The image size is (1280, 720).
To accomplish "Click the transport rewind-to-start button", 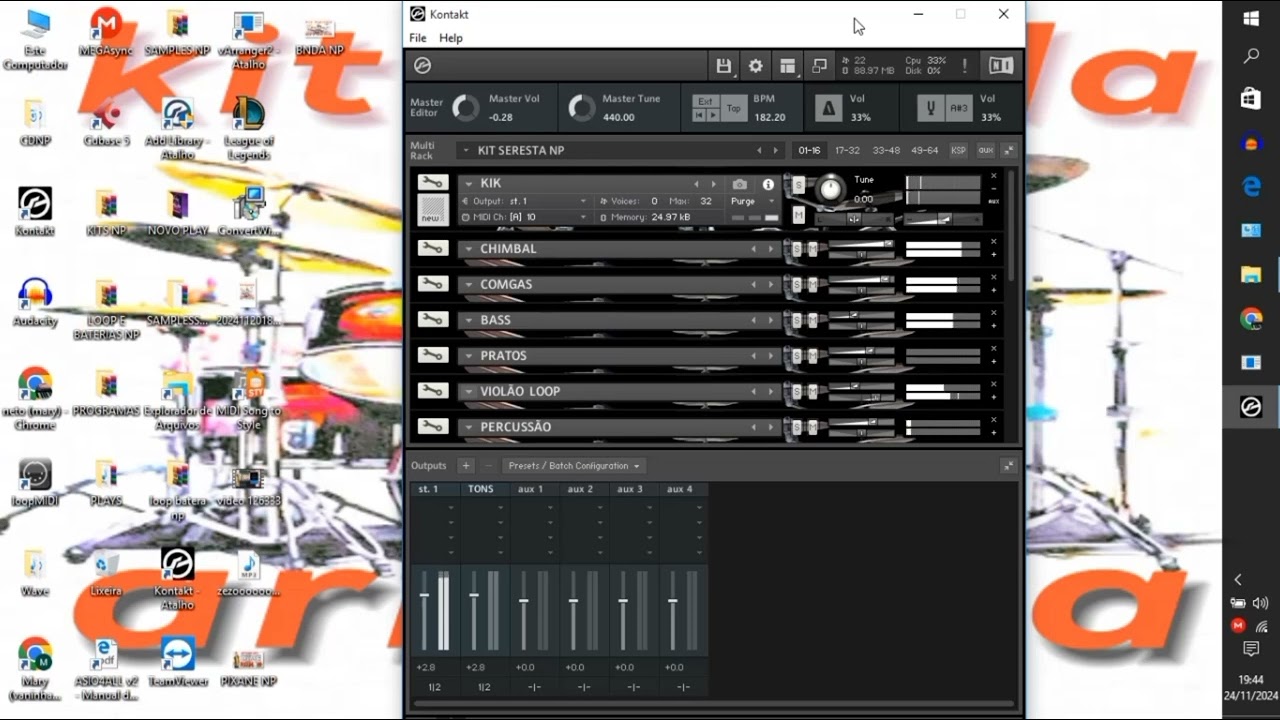I will pyautogui.click(x=697, y=116).
